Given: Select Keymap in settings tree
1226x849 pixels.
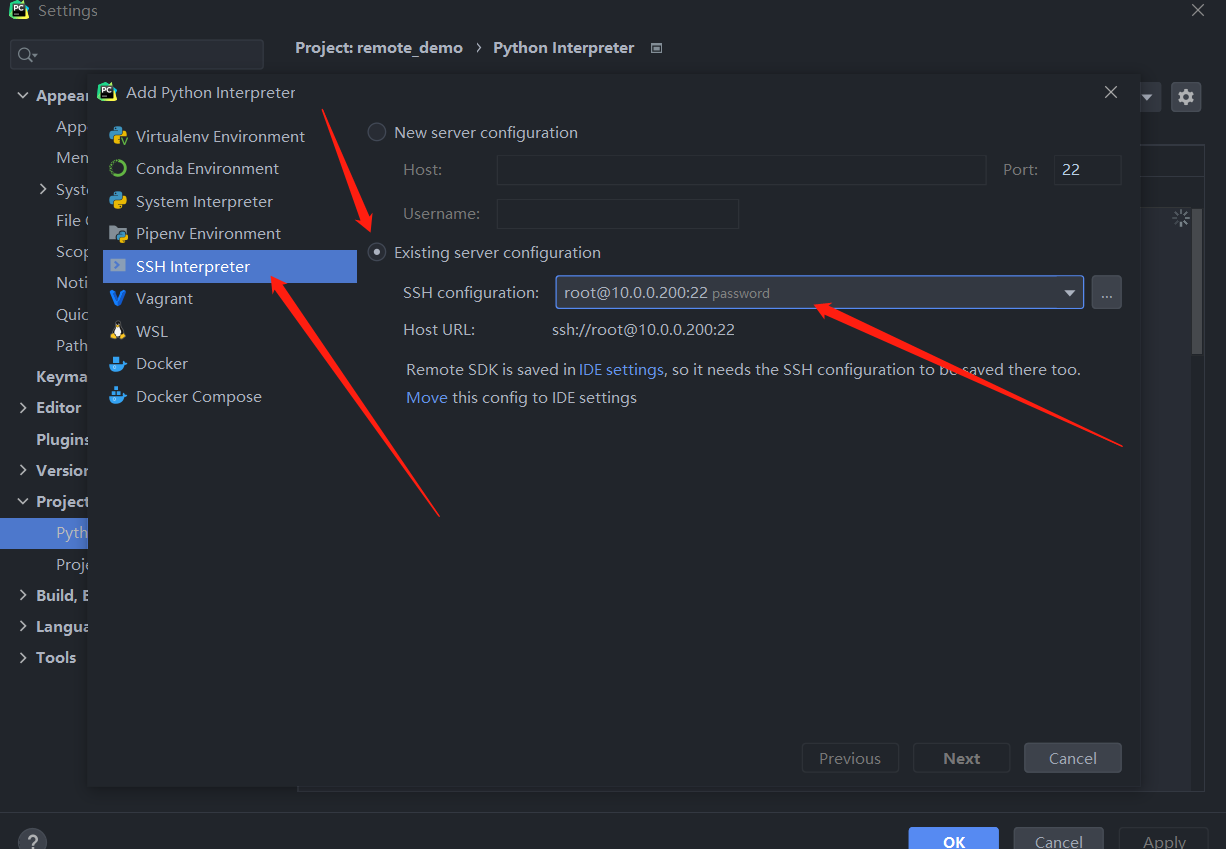Looking at the screenshot, I should coord(62,376).
